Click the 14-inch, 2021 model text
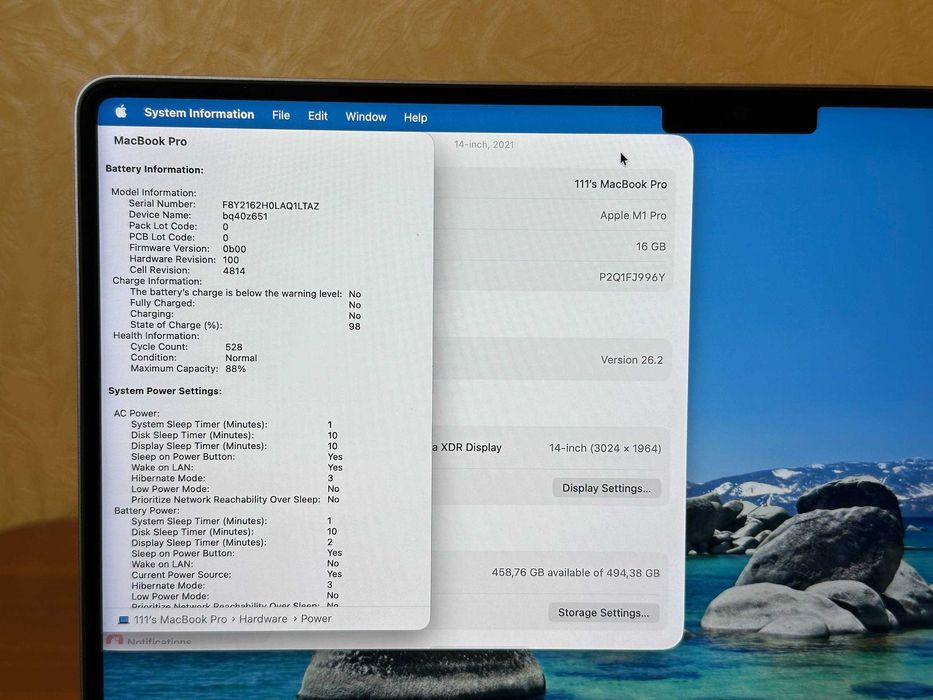 pos(484,145)
